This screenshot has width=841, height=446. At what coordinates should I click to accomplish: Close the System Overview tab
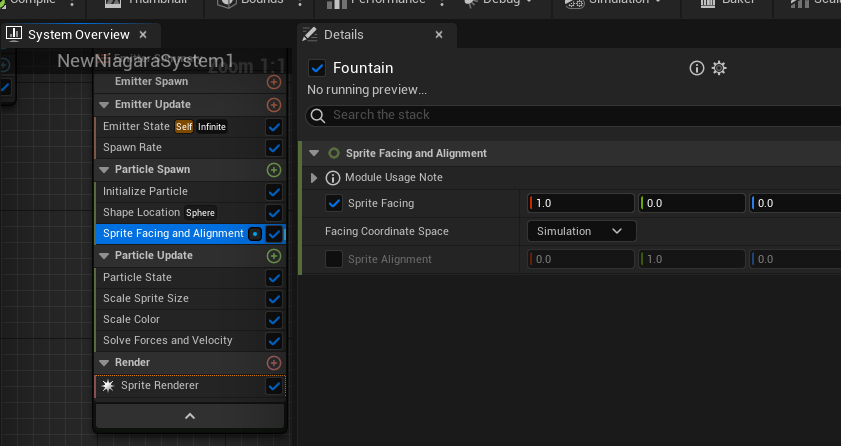(143, 35)
